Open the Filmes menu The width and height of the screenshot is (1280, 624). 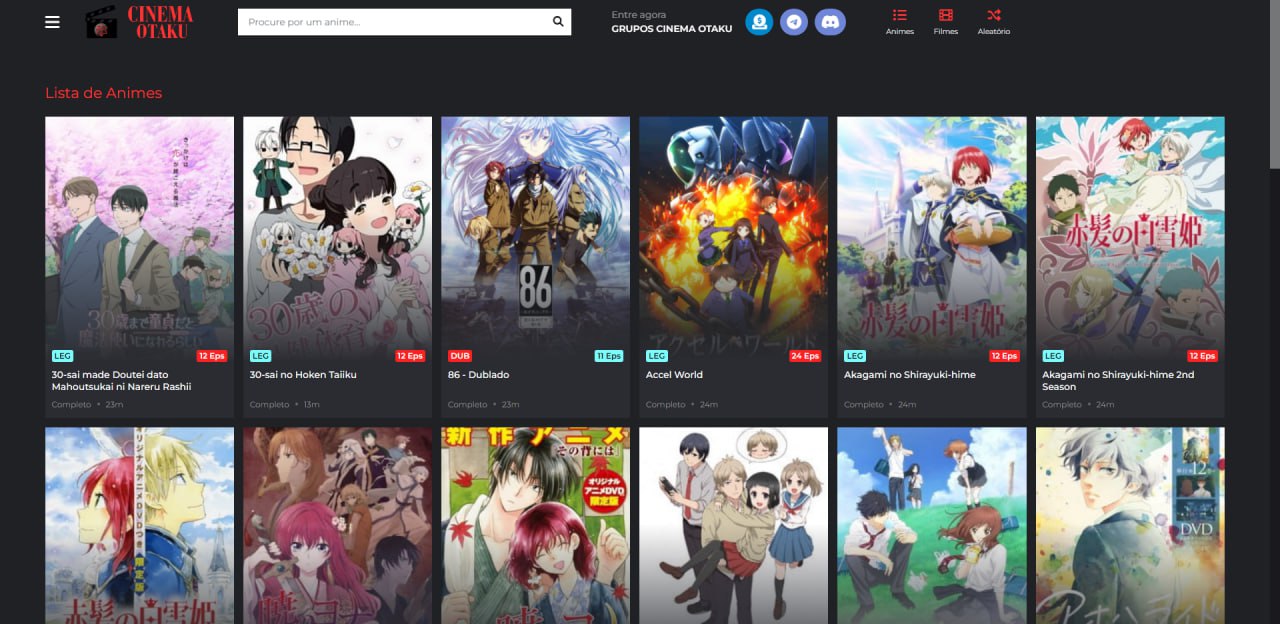[x=946, y=22]
